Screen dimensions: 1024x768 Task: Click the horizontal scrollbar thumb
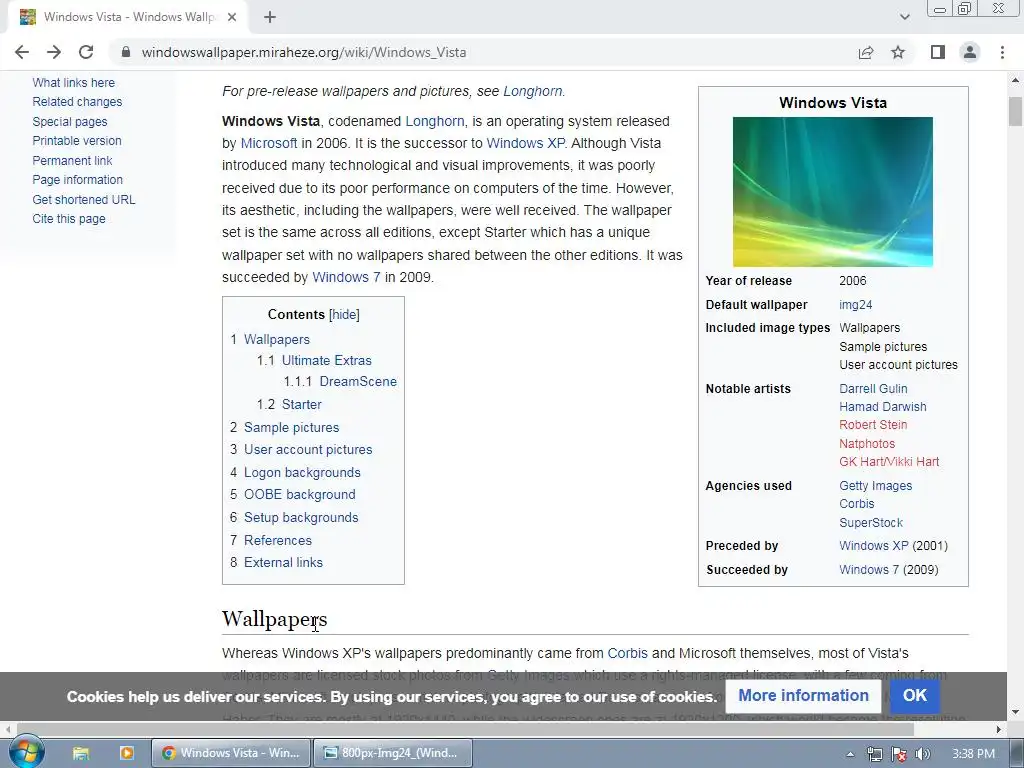pyautogui.click(x=465, y=729)
